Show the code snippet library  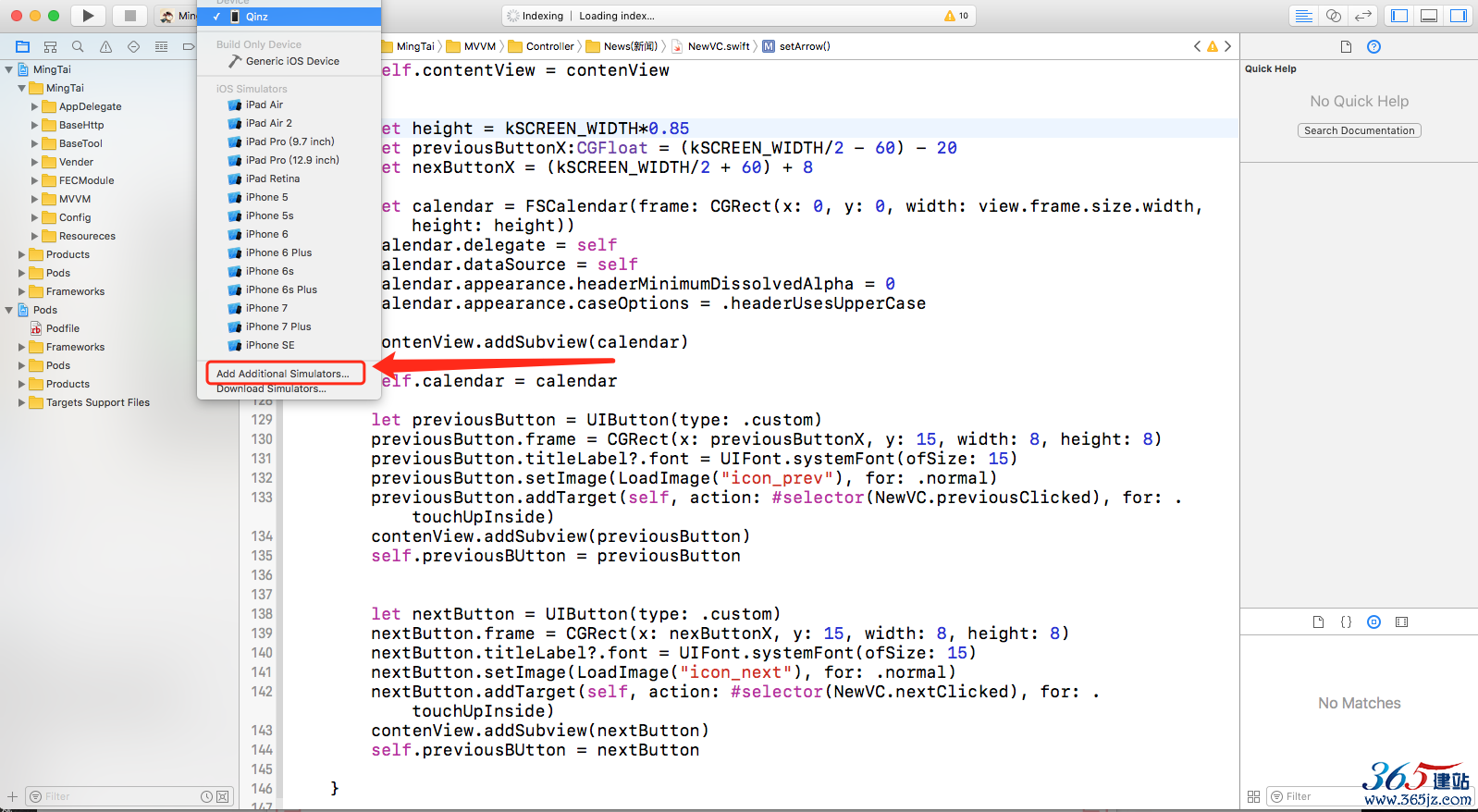point(1346,622)
